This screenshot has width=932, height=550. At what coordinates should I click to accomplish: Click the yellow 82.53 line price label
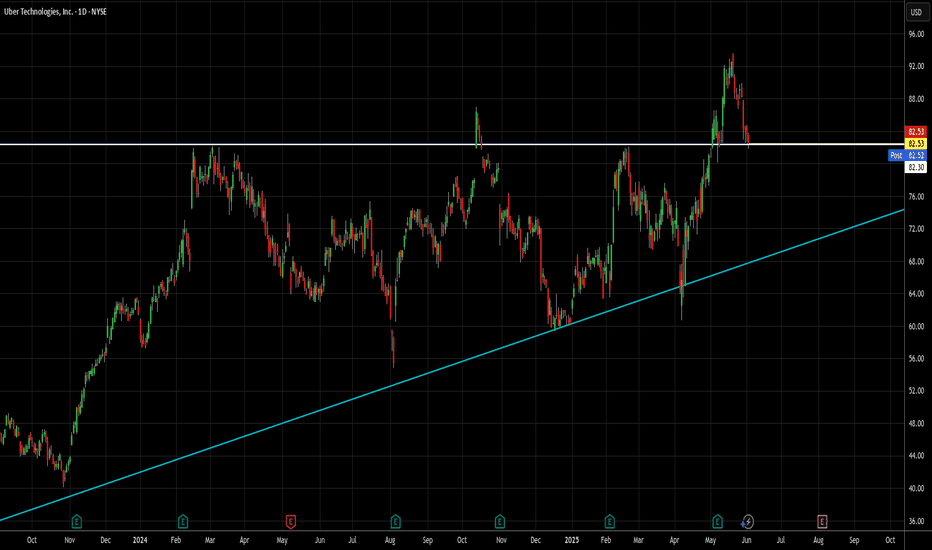tap(915, 144)
